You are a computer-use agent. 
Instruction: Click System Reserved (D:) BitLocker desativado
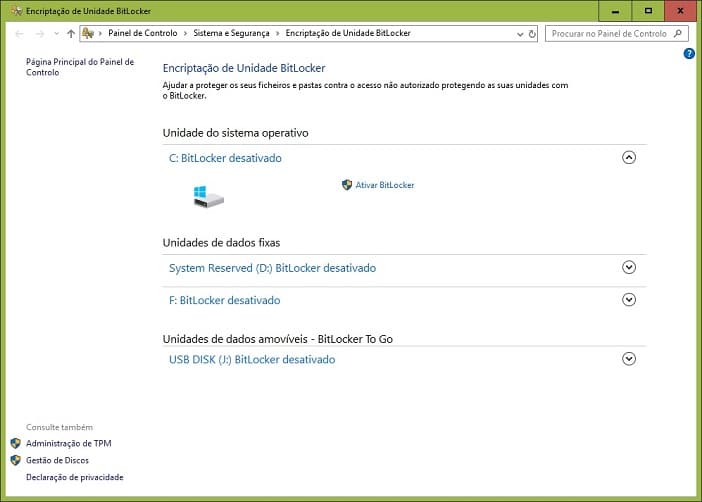272,268
